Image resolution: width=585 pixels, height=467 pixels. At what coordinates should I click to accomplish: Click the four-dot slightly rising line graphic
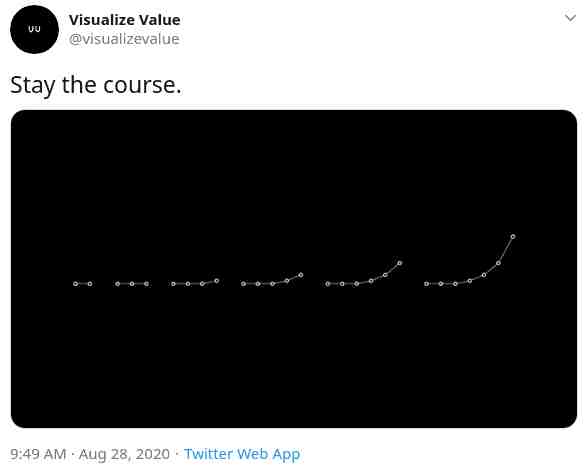(x=195, y=282)
